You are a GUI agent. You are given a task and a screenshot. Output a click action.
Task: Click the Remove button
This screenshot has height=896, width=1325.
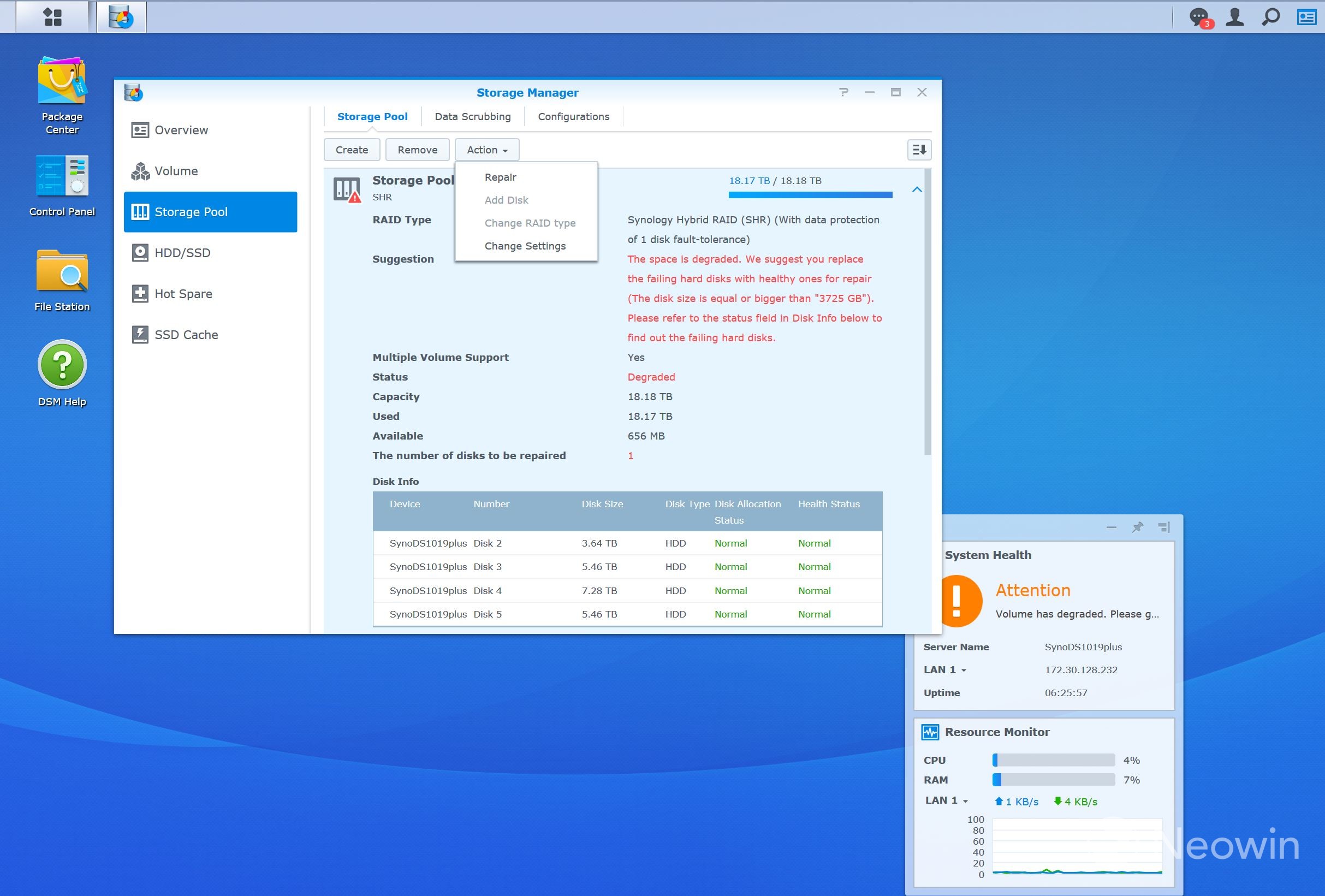(x=417, y=150)
